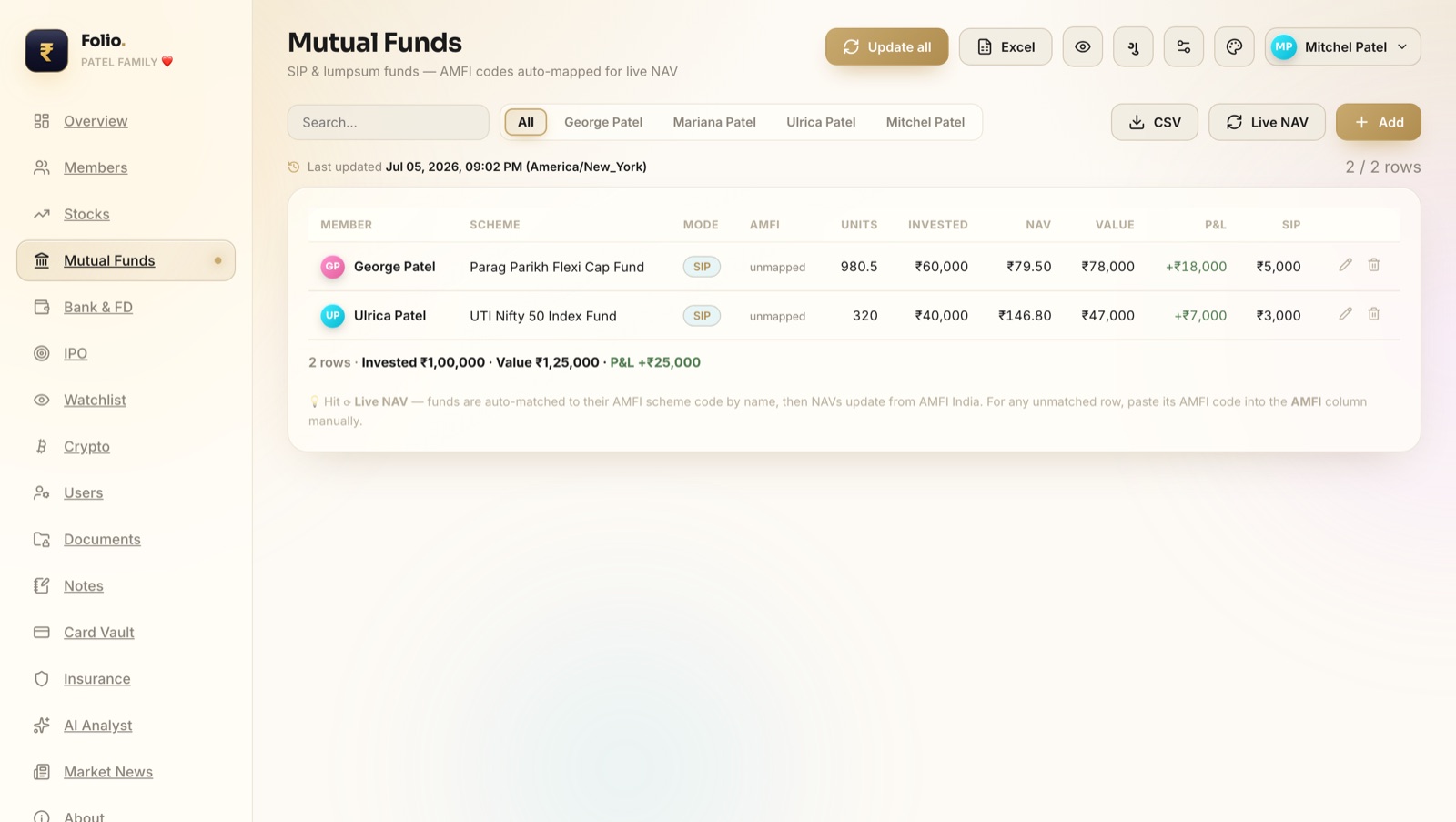The height and width of the screenshot is (822, 1456).
Task: Click the Last updated clock icon
Action: [x=294, y=167]
